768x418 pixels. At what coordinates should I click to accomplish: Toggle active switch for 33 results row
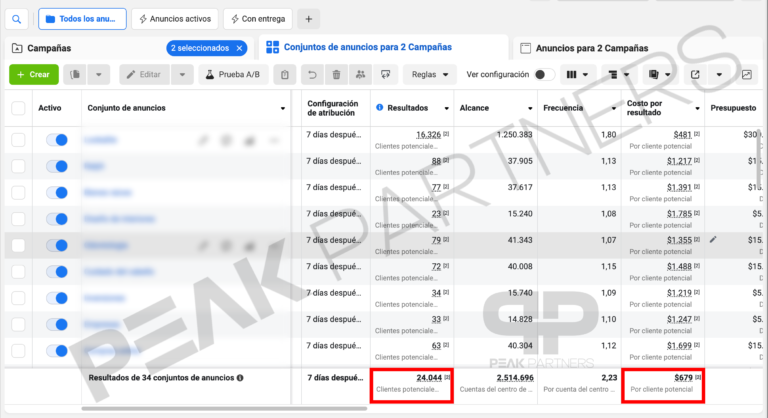(57, 324)
